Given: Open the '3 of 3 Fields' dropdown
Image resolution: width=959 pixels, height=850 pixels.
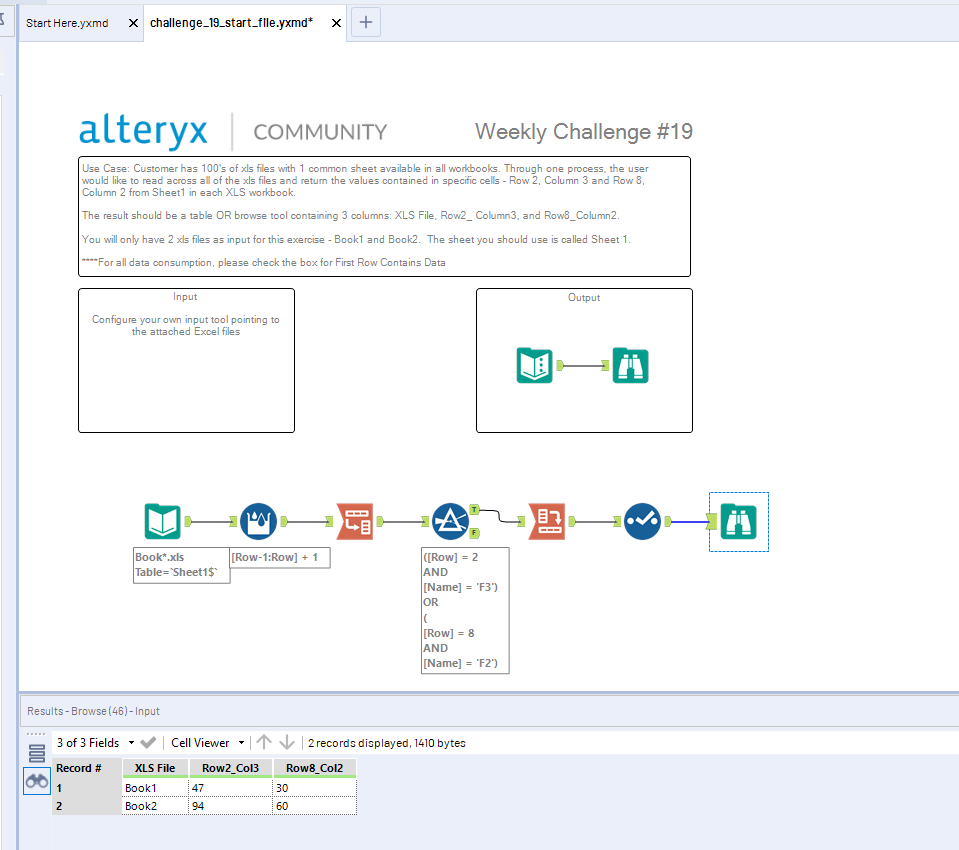Looking at the screenshot, I should click(x=95, y=742).
